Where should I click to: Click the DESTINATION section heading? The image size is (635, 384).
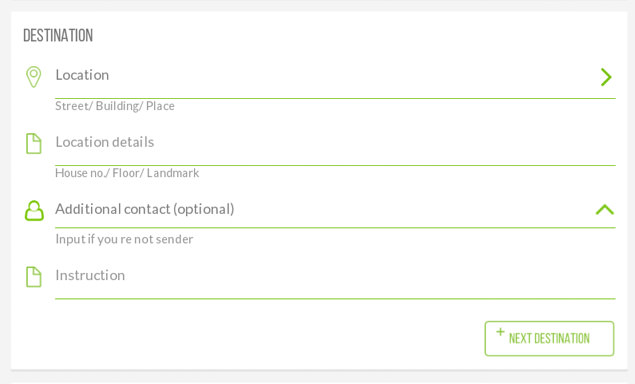[58, 36]
